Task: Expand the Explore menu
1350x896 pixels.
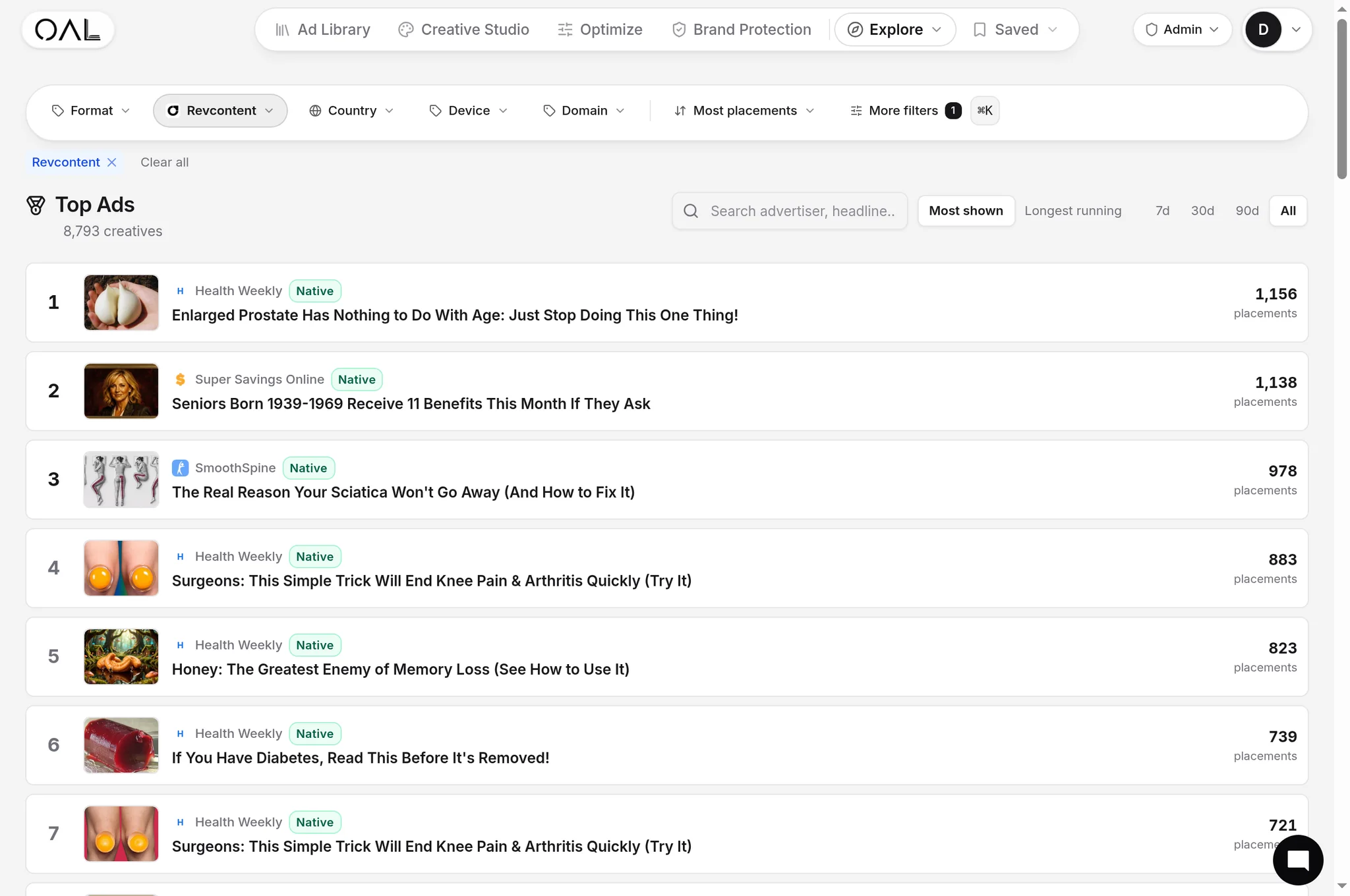Action: coord(895,30)
